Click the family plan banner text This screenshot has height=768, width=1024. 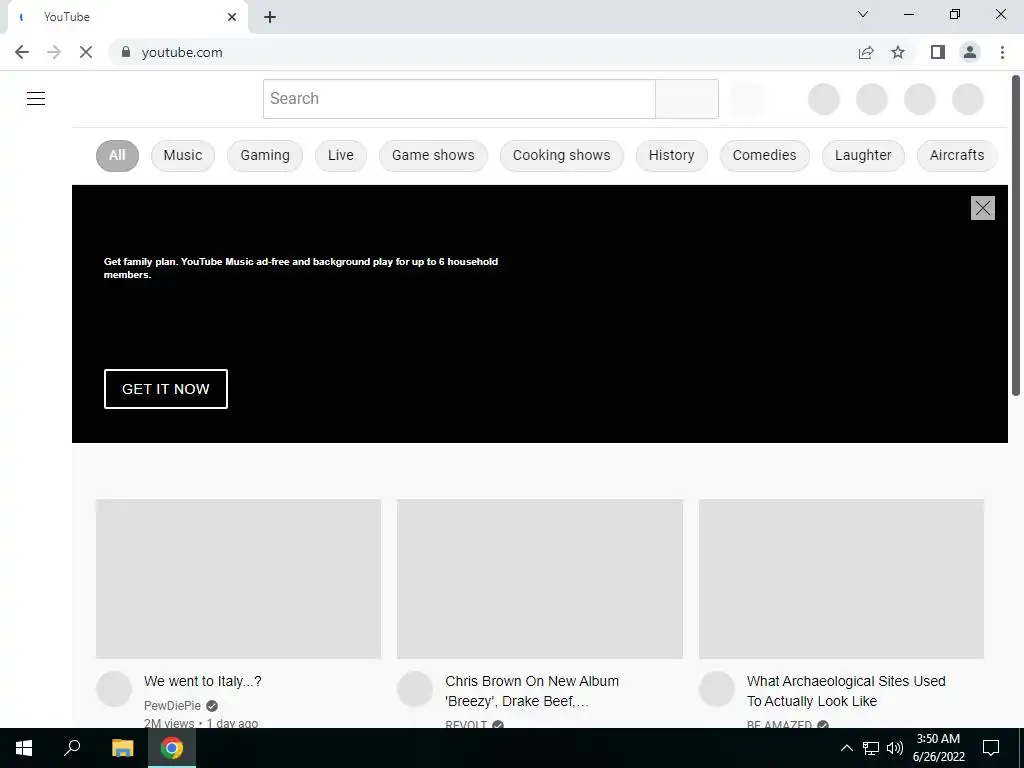[301, 268]
